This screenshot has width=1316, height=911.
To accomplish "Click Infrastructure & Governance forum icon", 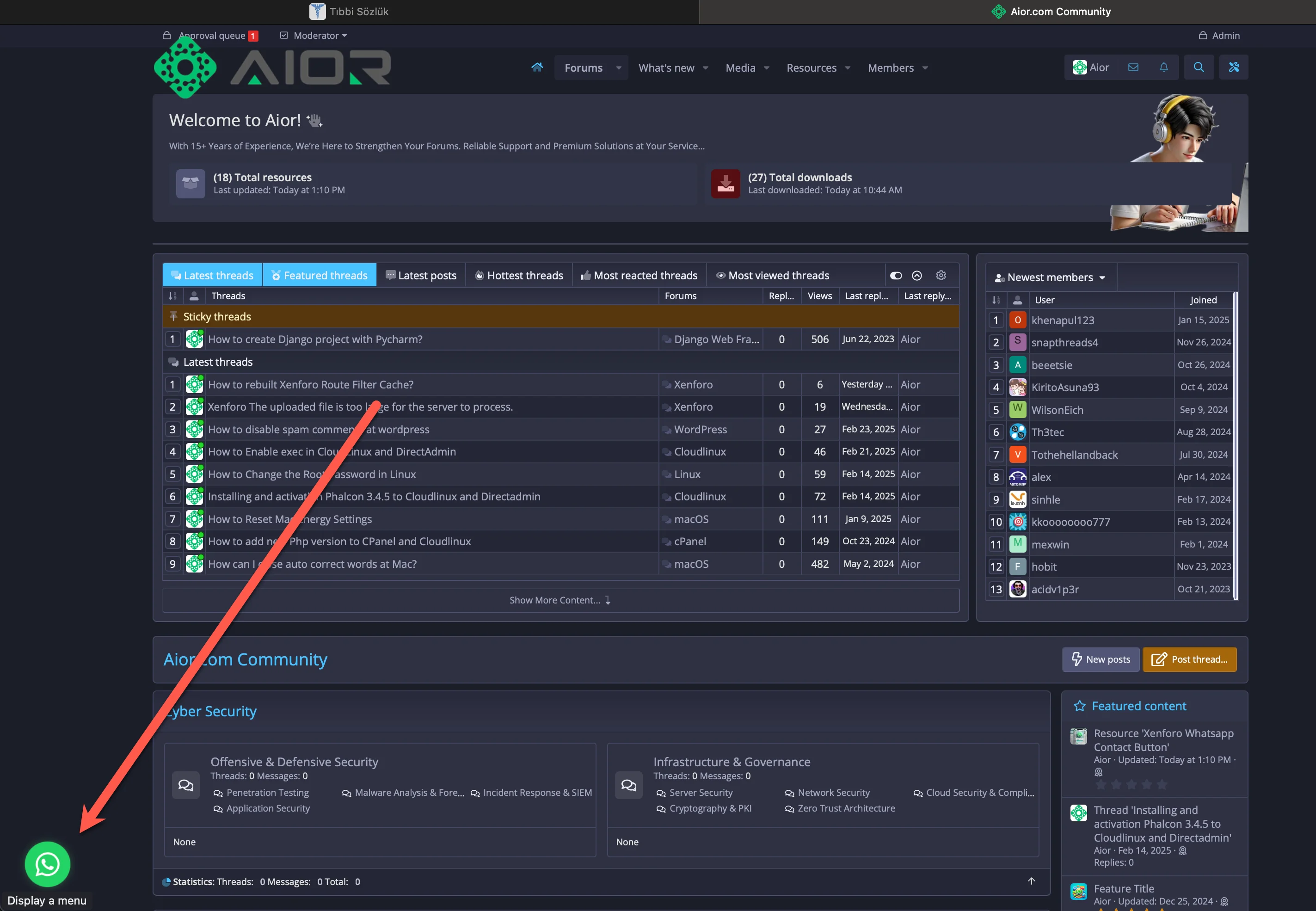I will pos(629,785).
